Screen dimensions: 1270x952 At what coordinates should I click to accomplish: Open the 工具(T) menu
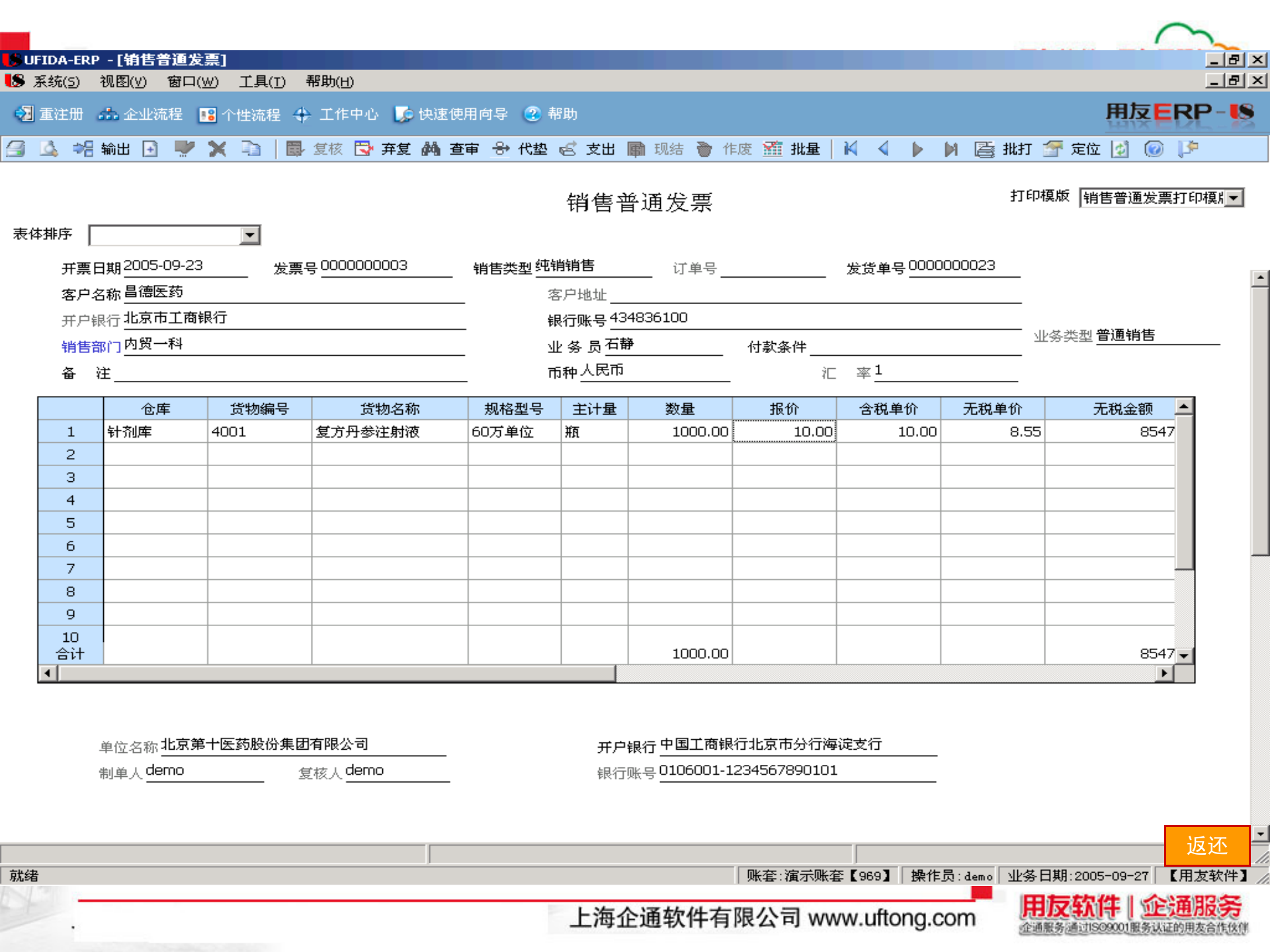[262, 82]
